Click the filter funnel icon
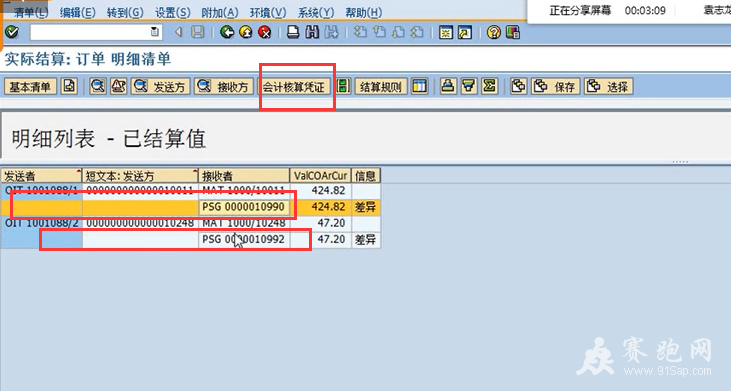This screenshot has width=731, height=391. [x=469, y=87]
